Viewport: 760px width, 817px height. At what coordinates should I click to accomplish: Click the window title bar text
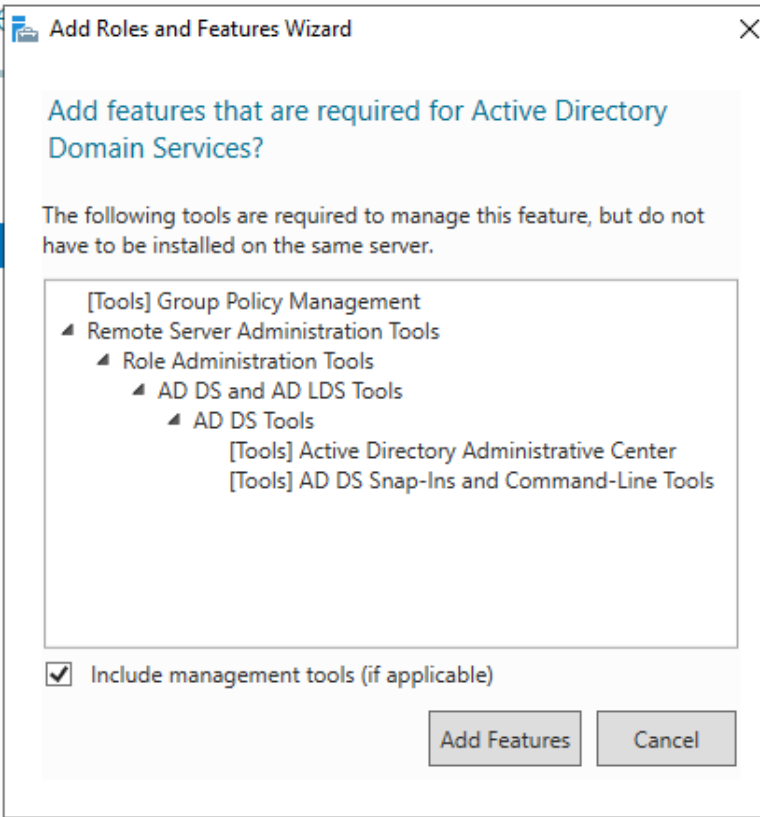[x=200, y=29]
